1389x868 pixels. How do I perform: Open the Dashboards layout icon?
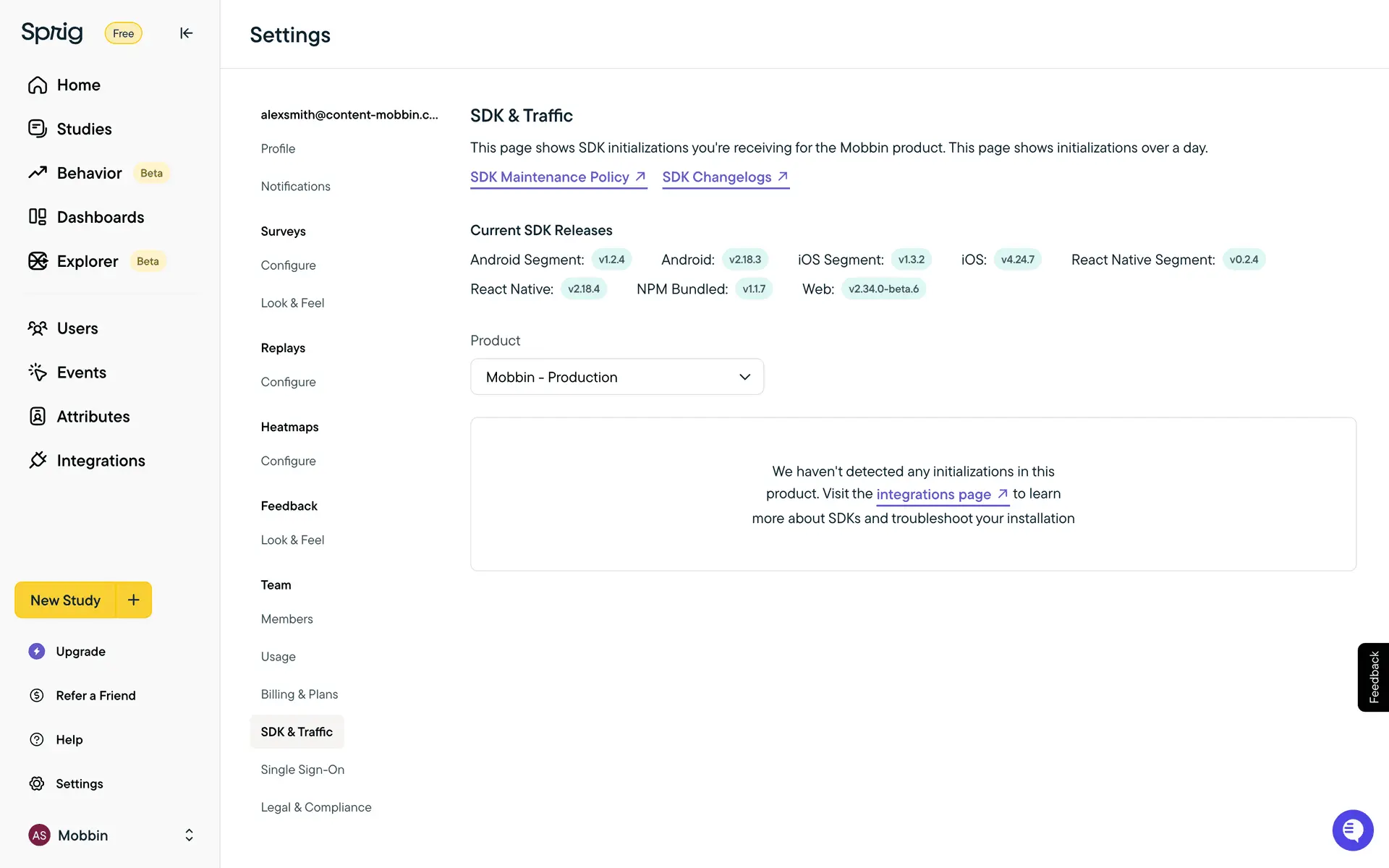tap(38, 217)
